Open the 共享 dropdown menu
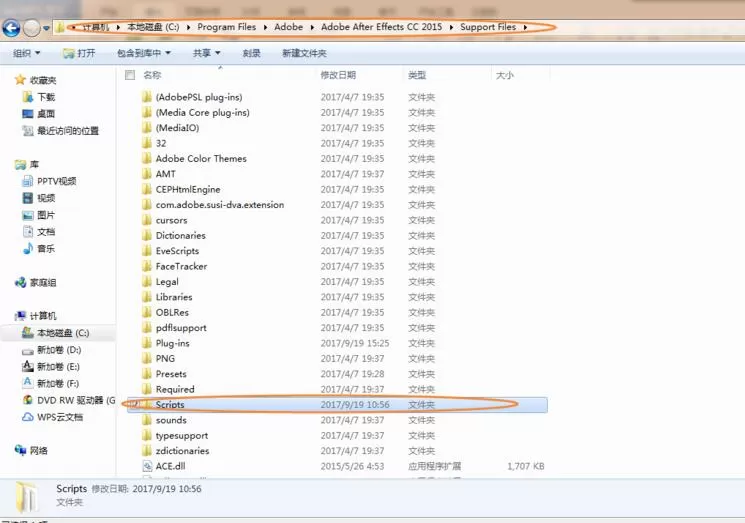Viewport: 745px width, 523px height. tap(207, 53)
